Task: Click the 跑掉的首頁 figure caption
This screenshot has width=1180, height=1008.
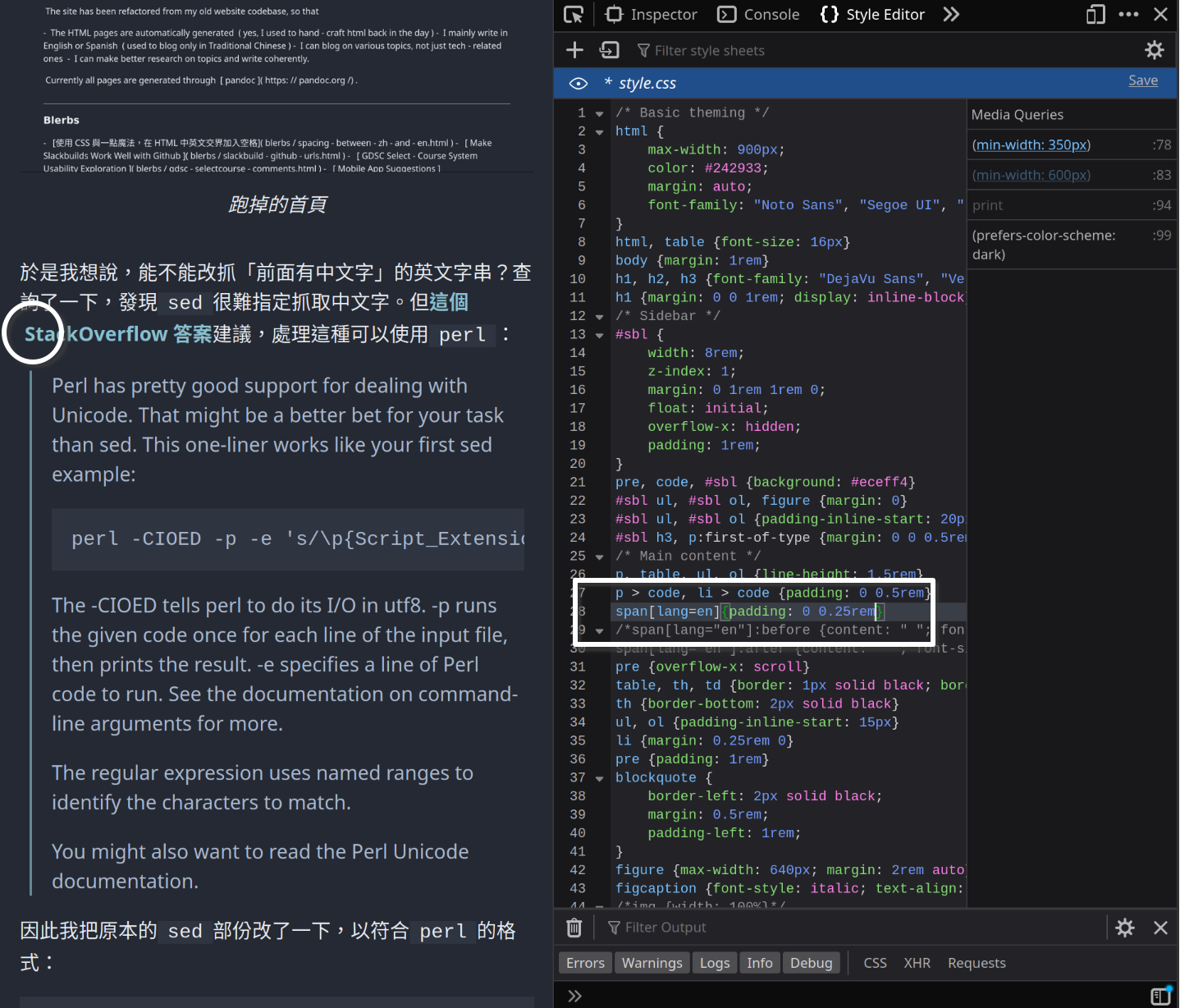Action: point(277,204)
